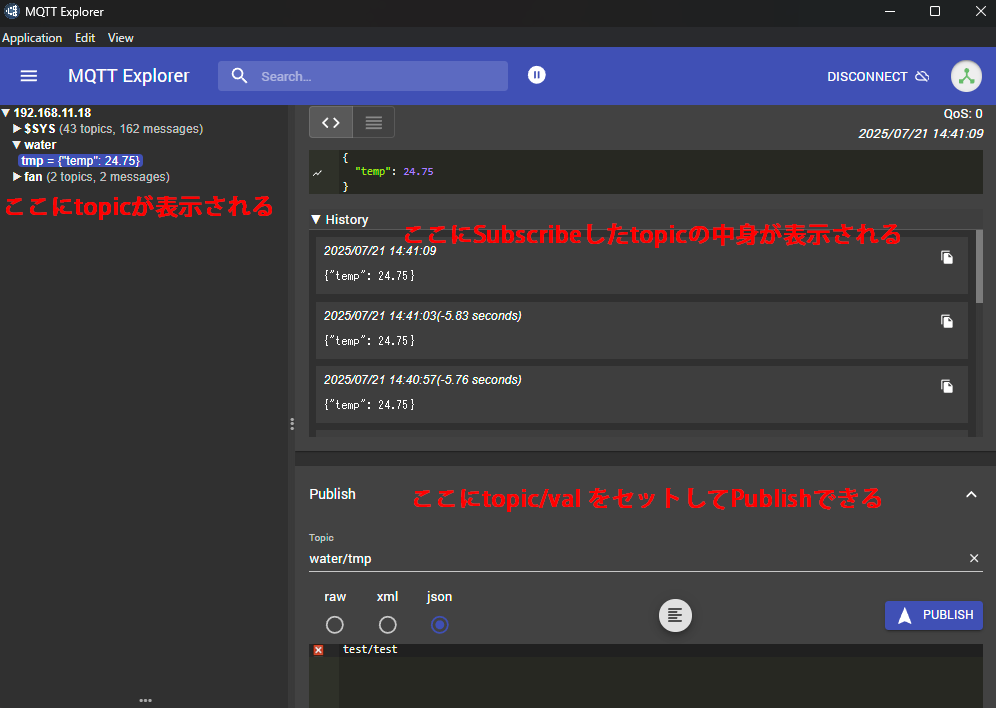Screen dimensions: 996x708
Task: Click the history entry dated 14:40:57
Action: pos(642,394)
